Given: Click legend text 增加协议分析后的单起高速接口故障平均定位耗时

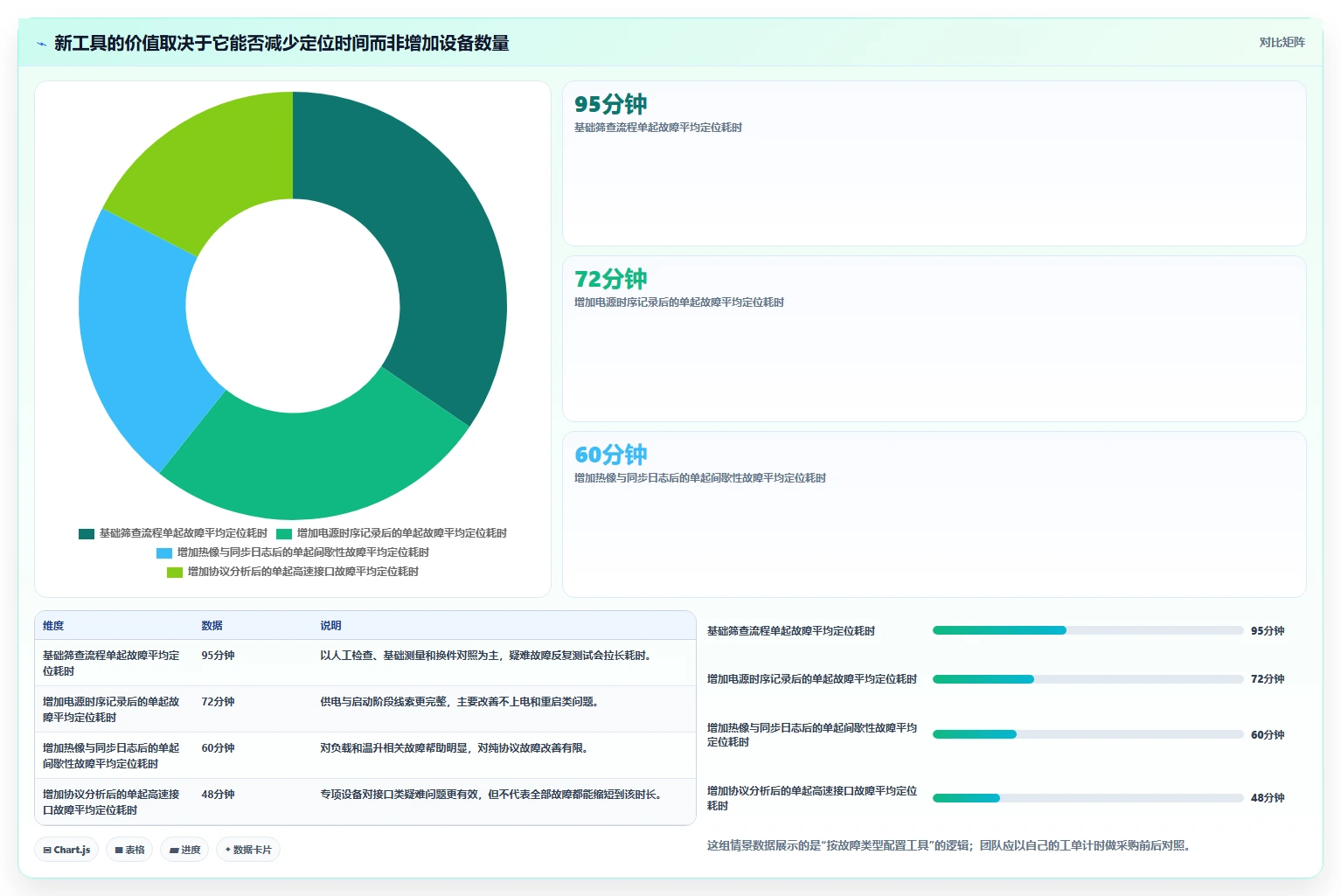Looking at the screenshot, I should click(302, 572).
